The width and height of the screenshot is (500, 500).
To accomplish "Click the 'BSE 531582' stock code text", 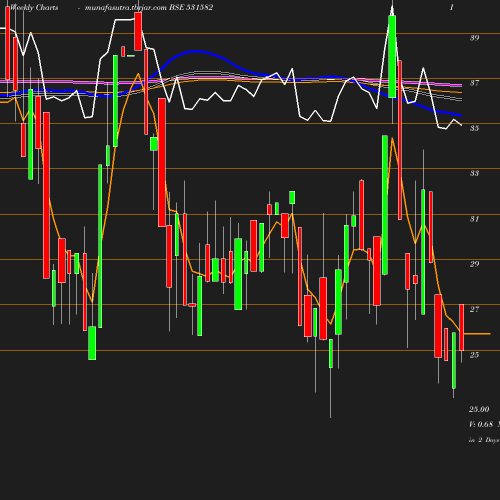I will pos(191,7).
